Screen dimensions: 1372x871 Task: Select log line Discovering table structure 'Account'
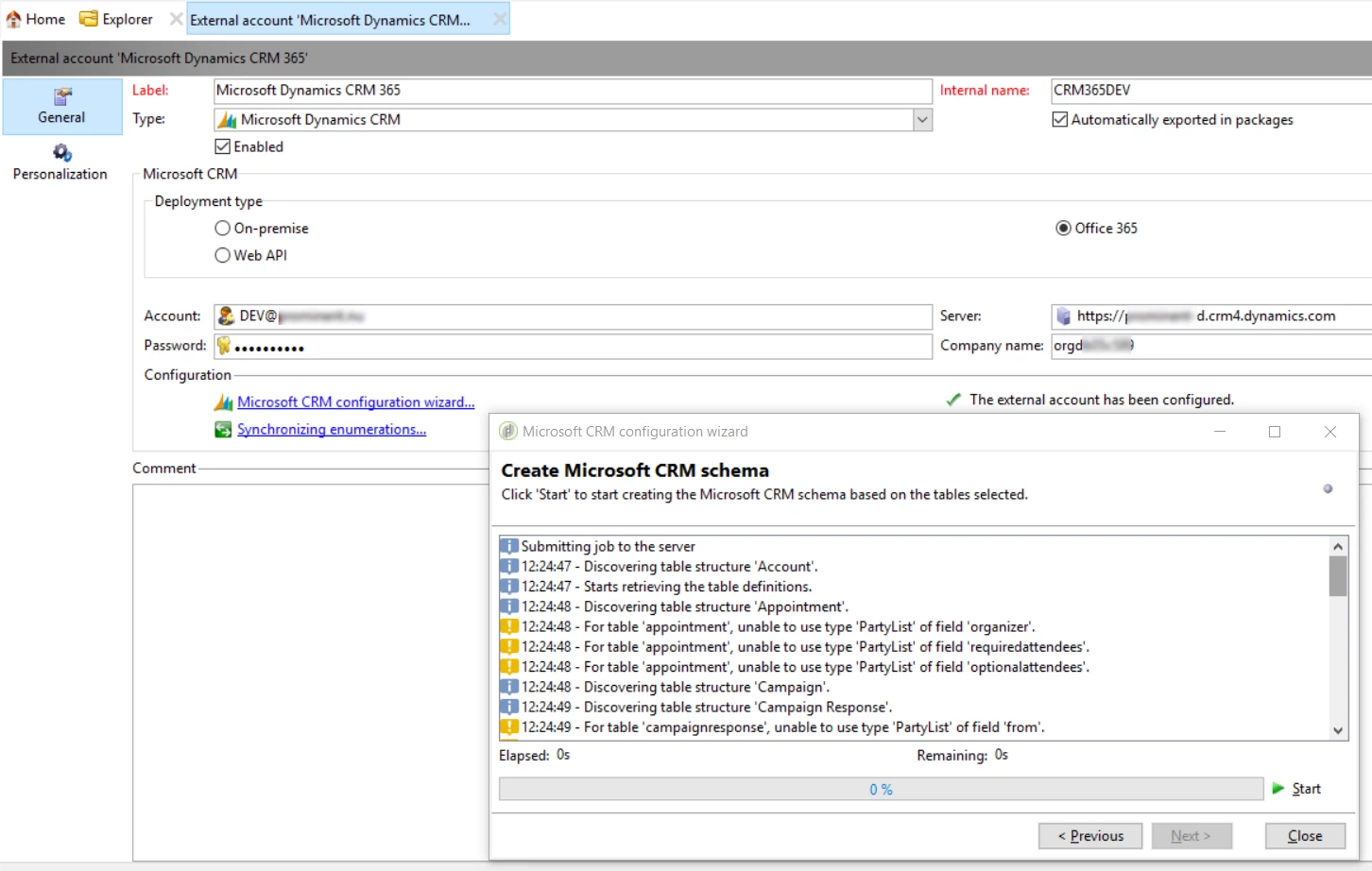click(x=670, y=567)
